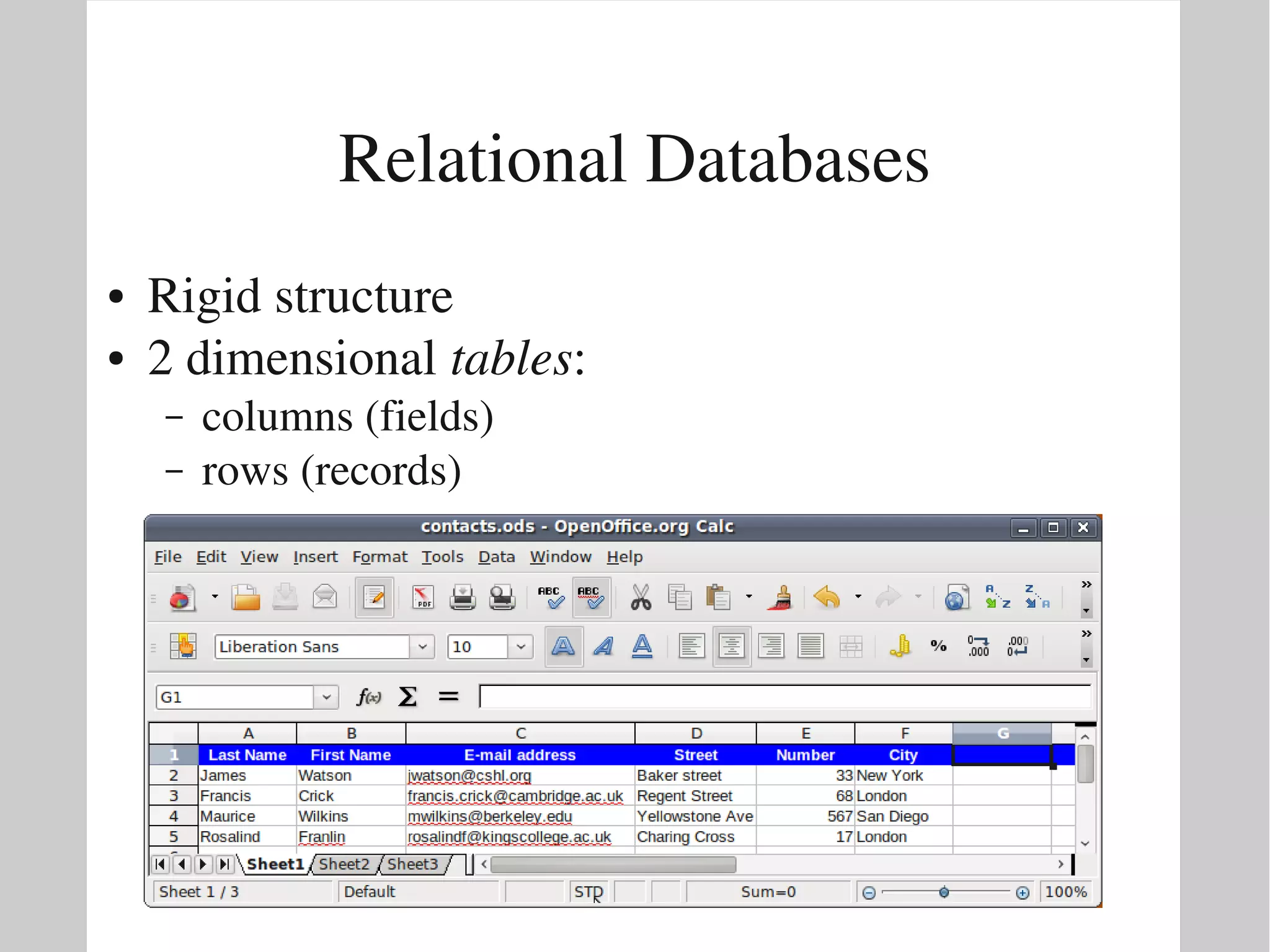Click the Function equals button
Screen dimensions: 1270x952
click(x=448, y=697)
